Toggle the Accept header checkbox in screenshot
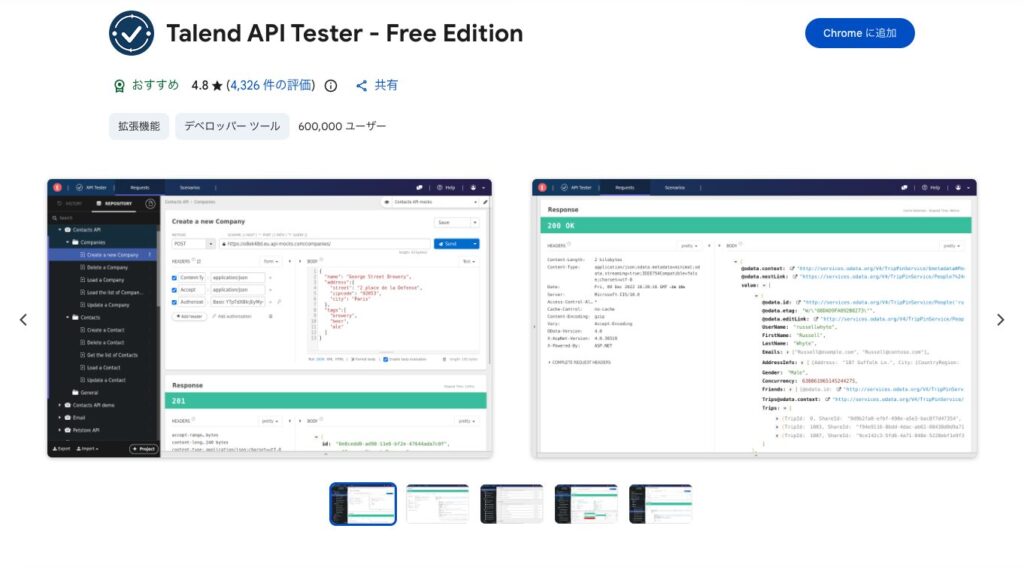This screenshot has height=568, width=1024. (174, 289)
